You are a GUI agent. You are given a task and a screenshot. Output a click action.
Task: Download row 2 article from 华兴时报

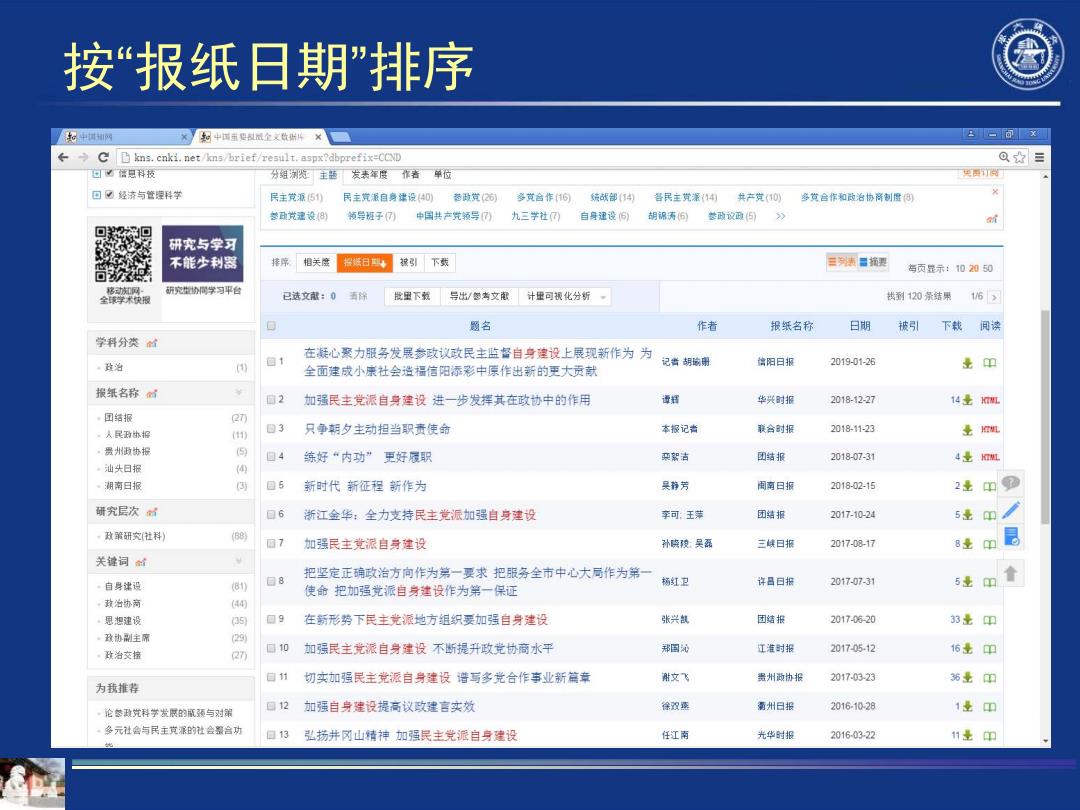click(968, 400)
